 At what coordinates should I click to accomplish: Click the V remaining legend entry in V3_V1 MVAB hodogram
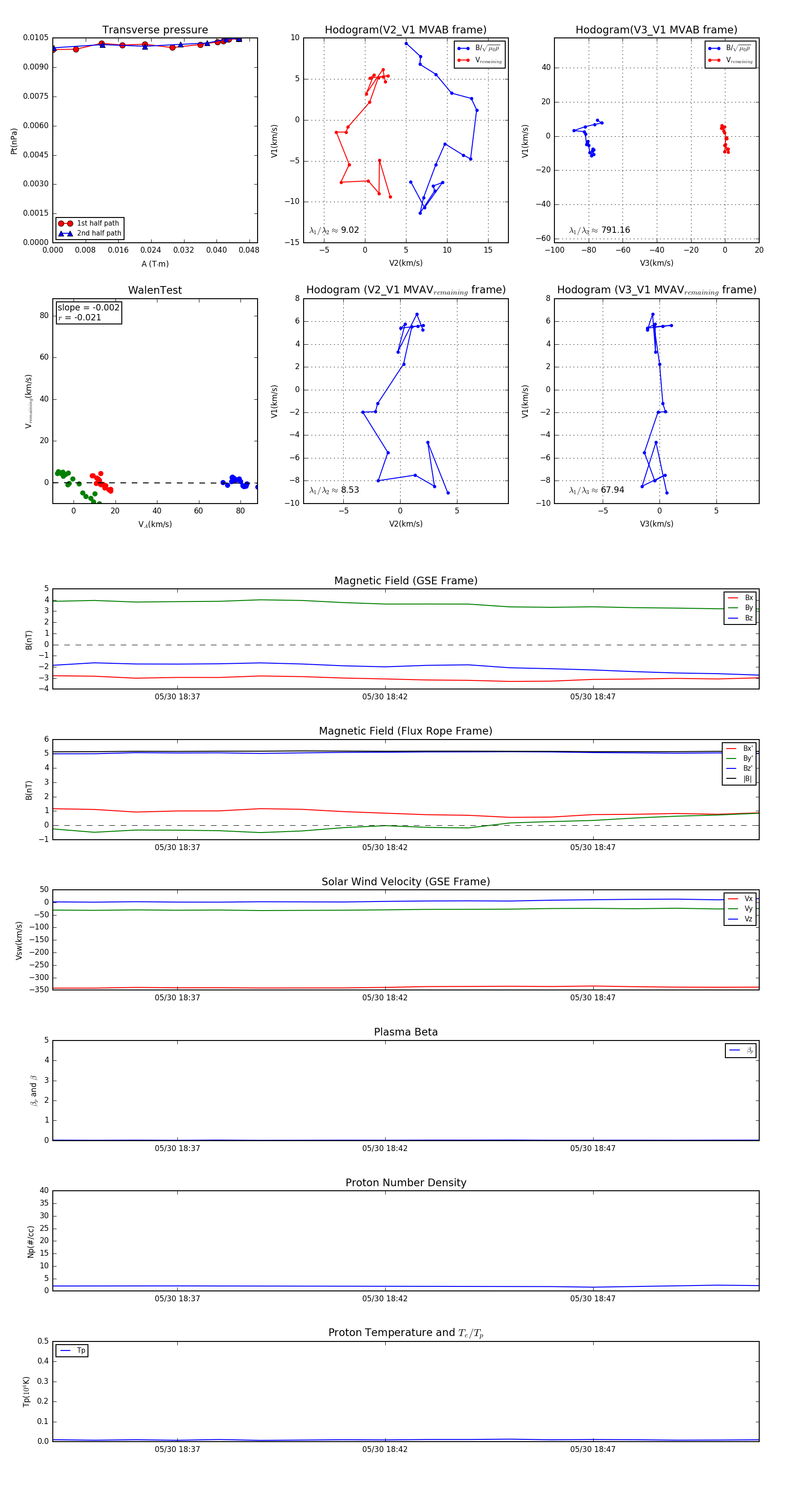click(730, 60)
